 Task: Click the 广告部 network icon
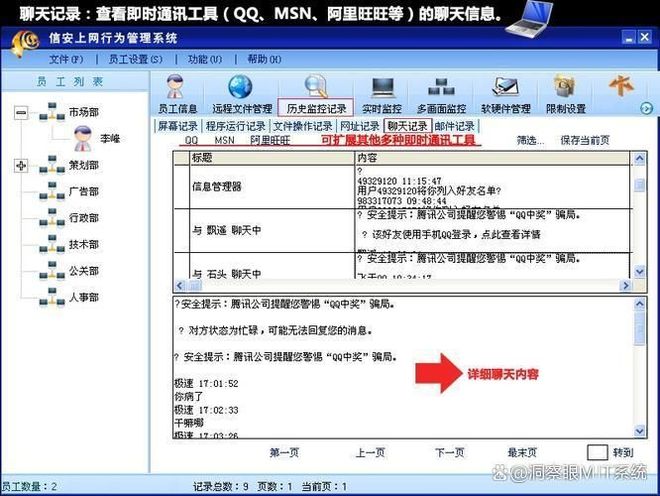click(52, 191)
